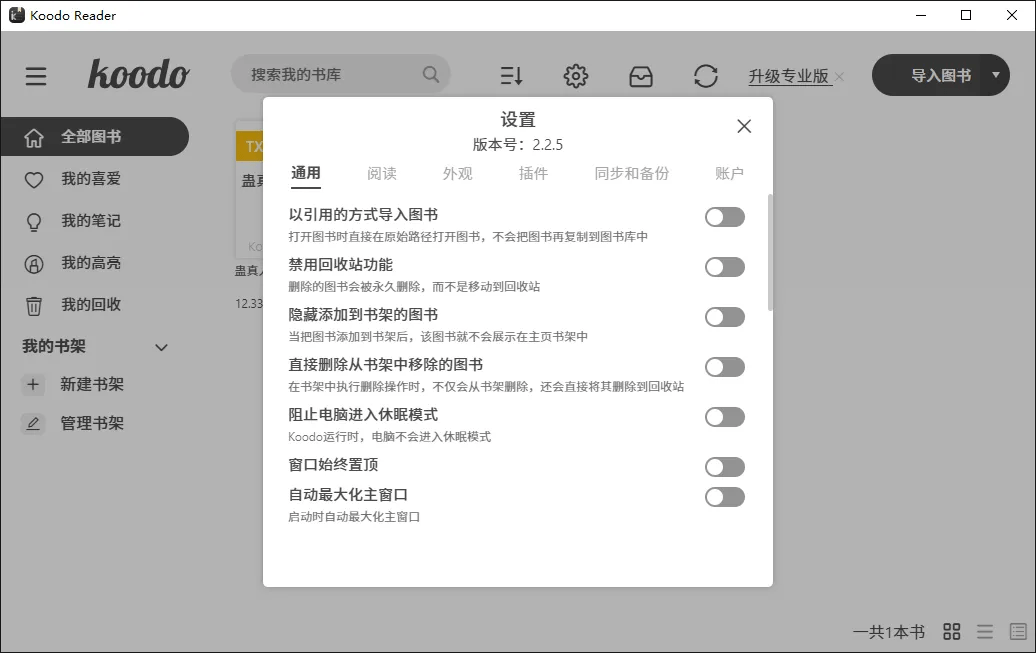Select the 外观 settings tab
The height and width of the screenshot is (653, 1036).
(457, 174)
